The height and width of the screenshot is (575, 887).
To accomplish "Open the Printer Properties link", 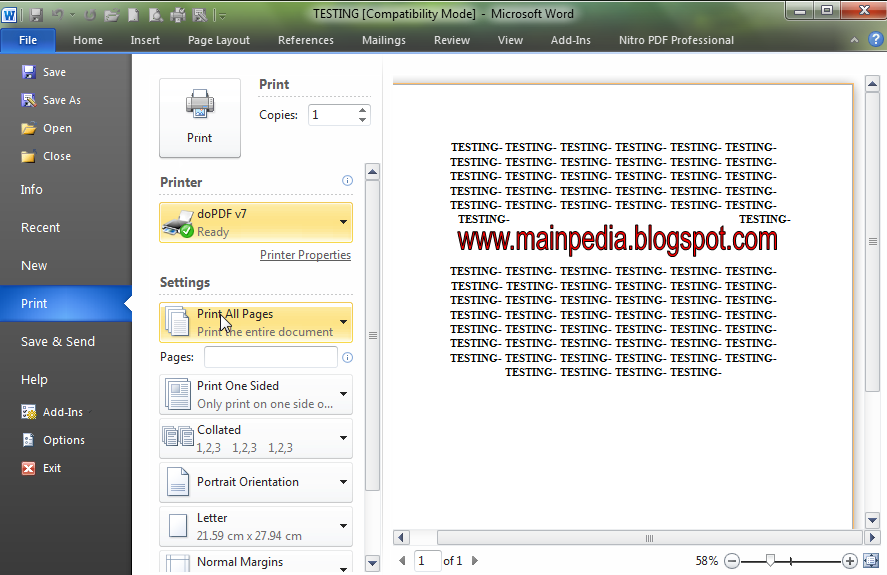I will tap(305, 255).
